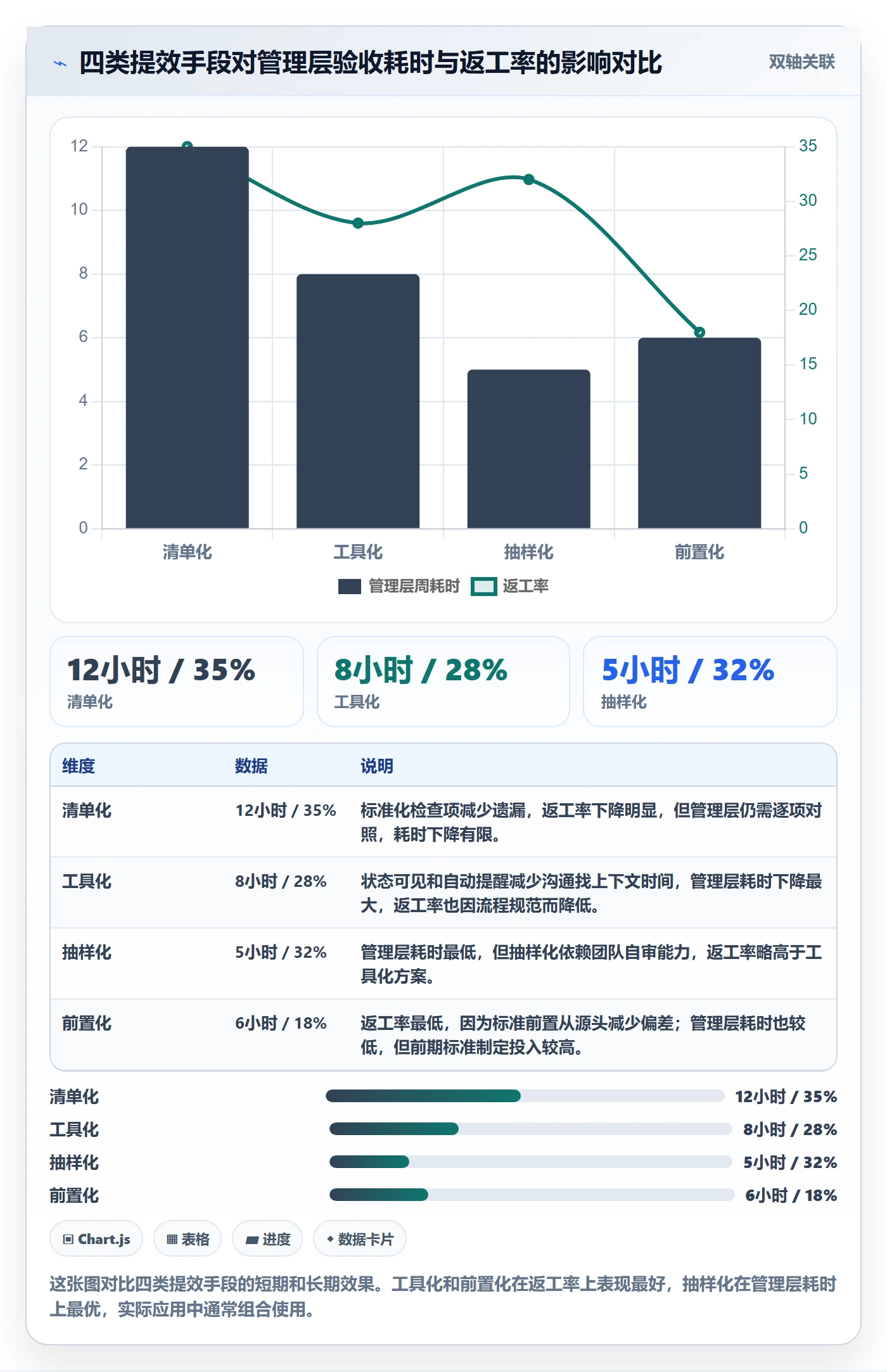This screenshot has height=1372, width=887.
Task: Click the 抽样化 bar in the chart
Action: click(x=529, y=448)
